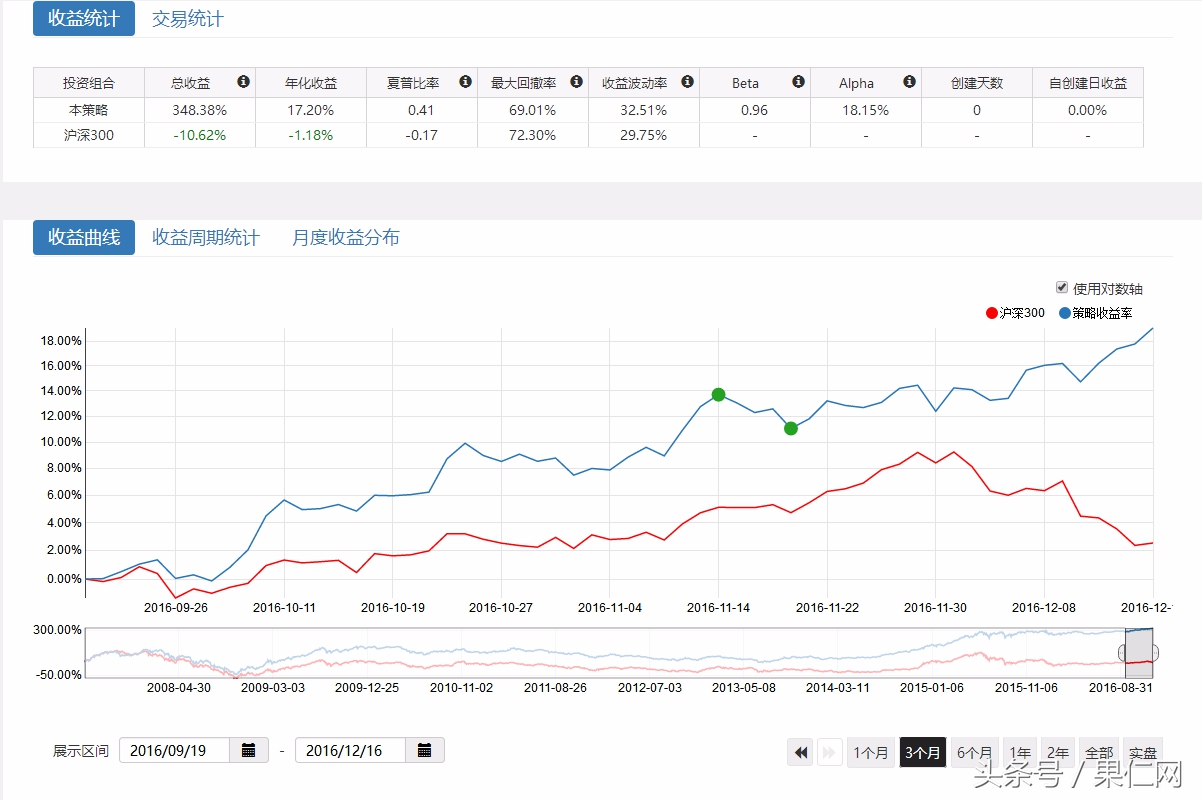Switch to 收益统计 tab
This screenshot has width=1202, height=800.
click(84, 18)
